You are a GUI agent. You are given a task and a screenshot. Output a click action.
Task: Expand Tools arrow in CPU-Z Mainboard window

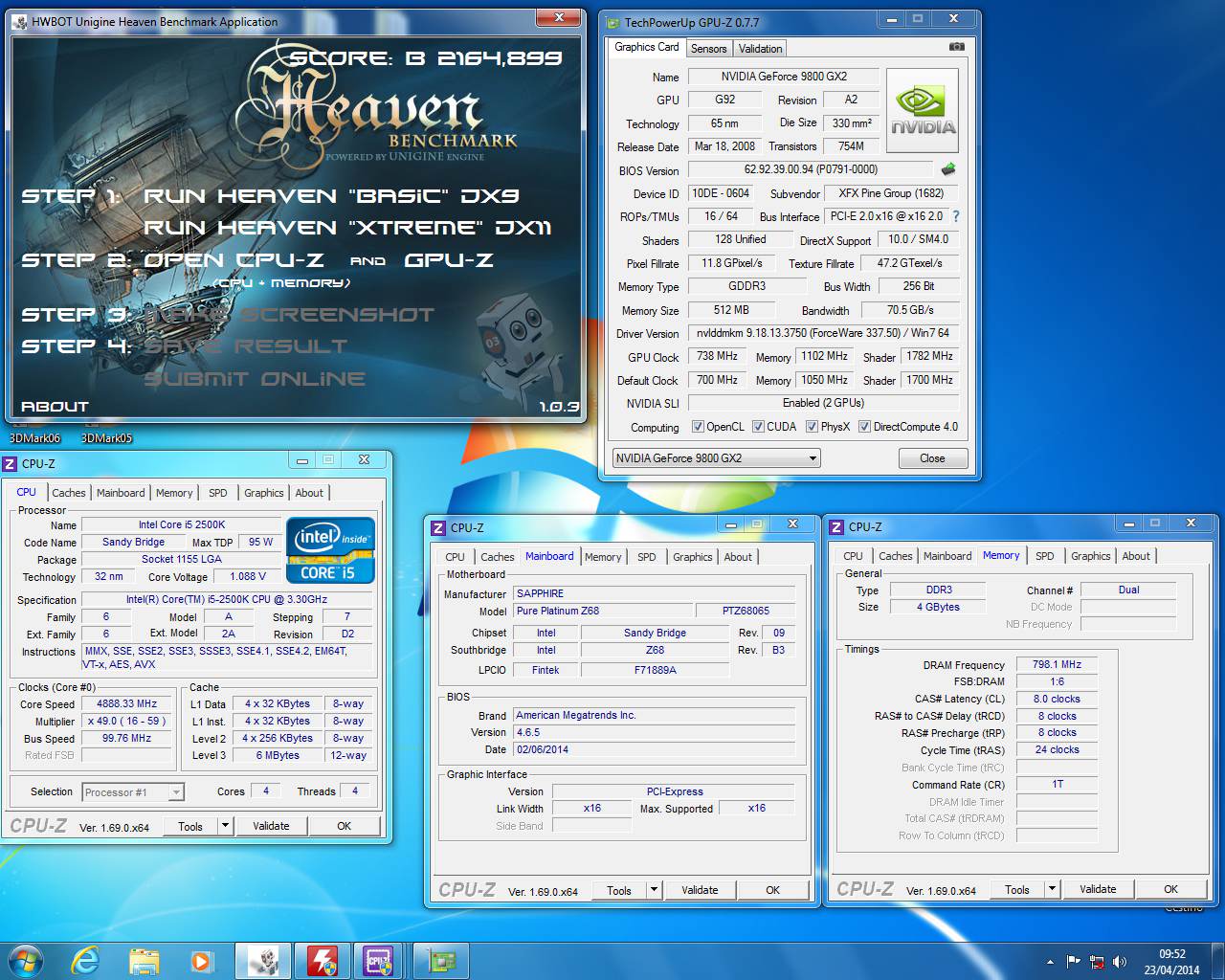(x=654, y=890)
